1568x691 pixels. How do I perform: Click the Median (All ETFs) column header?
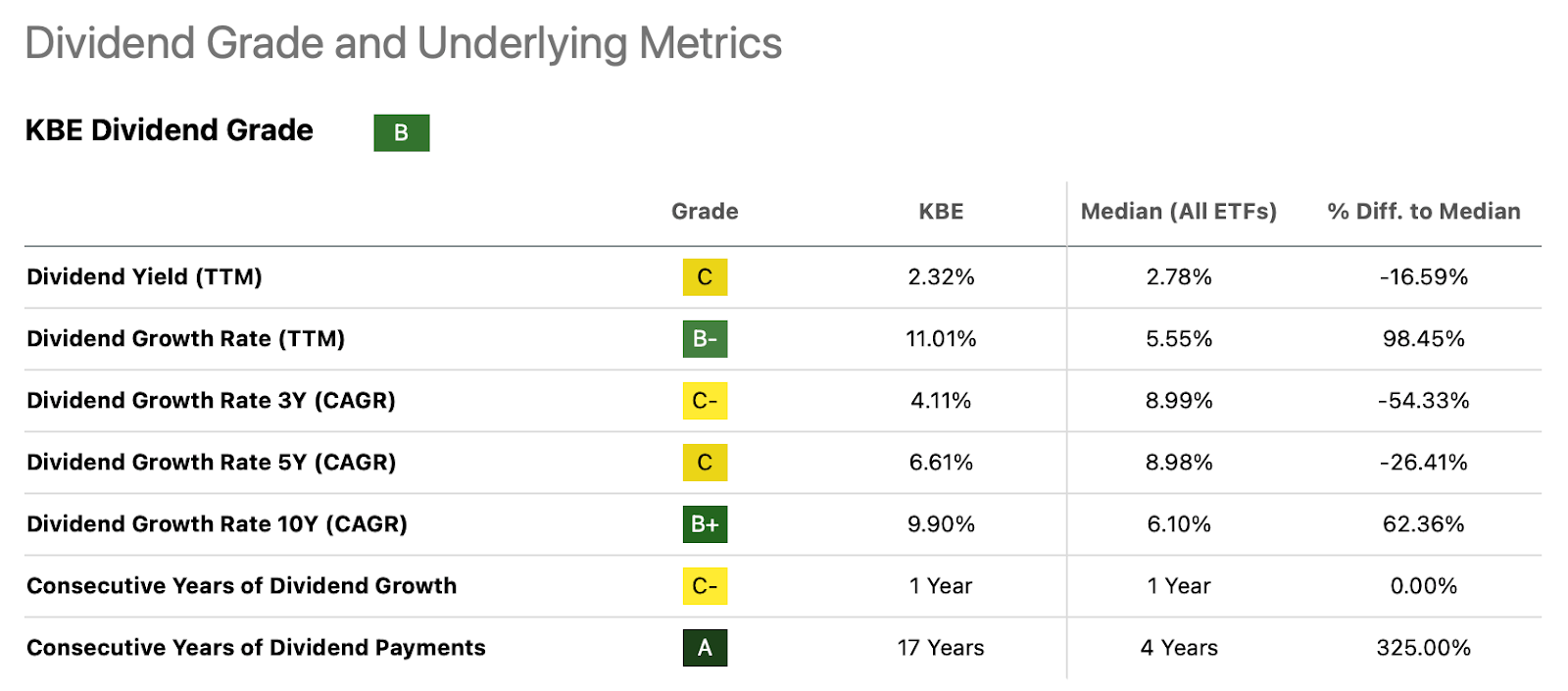[1178, 212]
